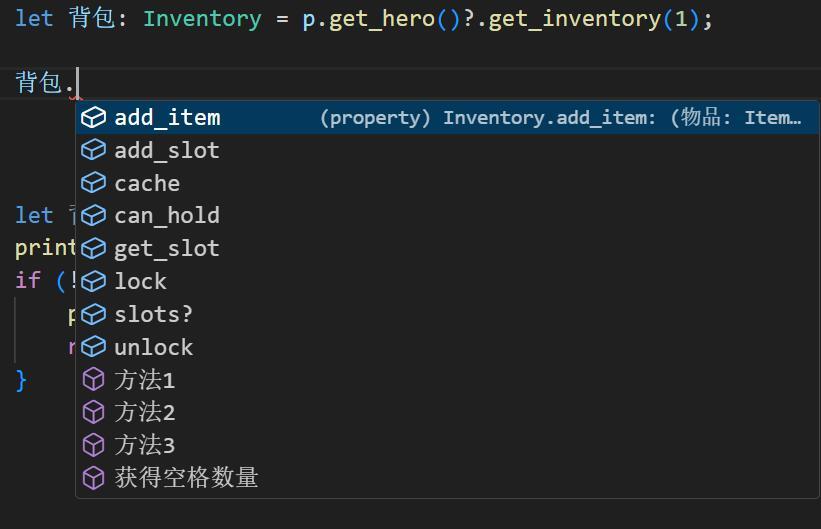Pick the lock completion entry

(140, 282)
